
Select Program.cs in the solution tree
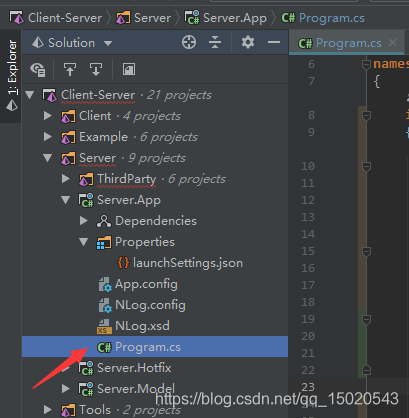pos(155,347)
